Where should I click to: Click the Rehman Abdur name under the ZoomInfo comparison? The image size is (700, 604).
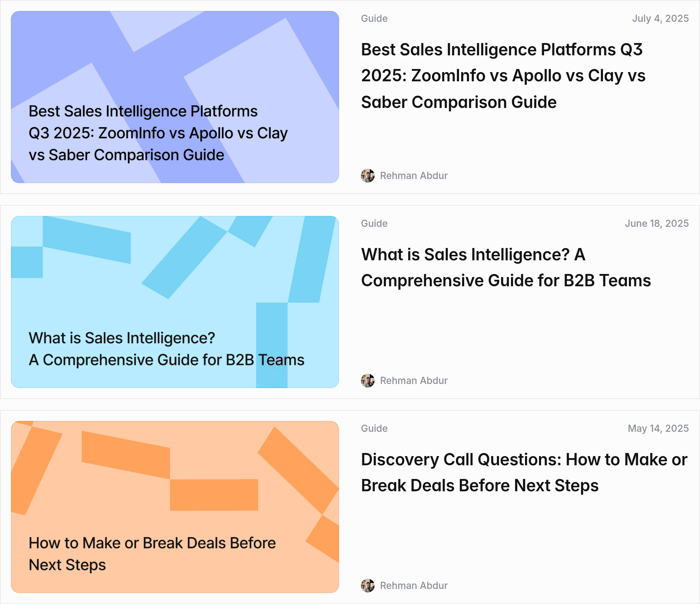413,176
